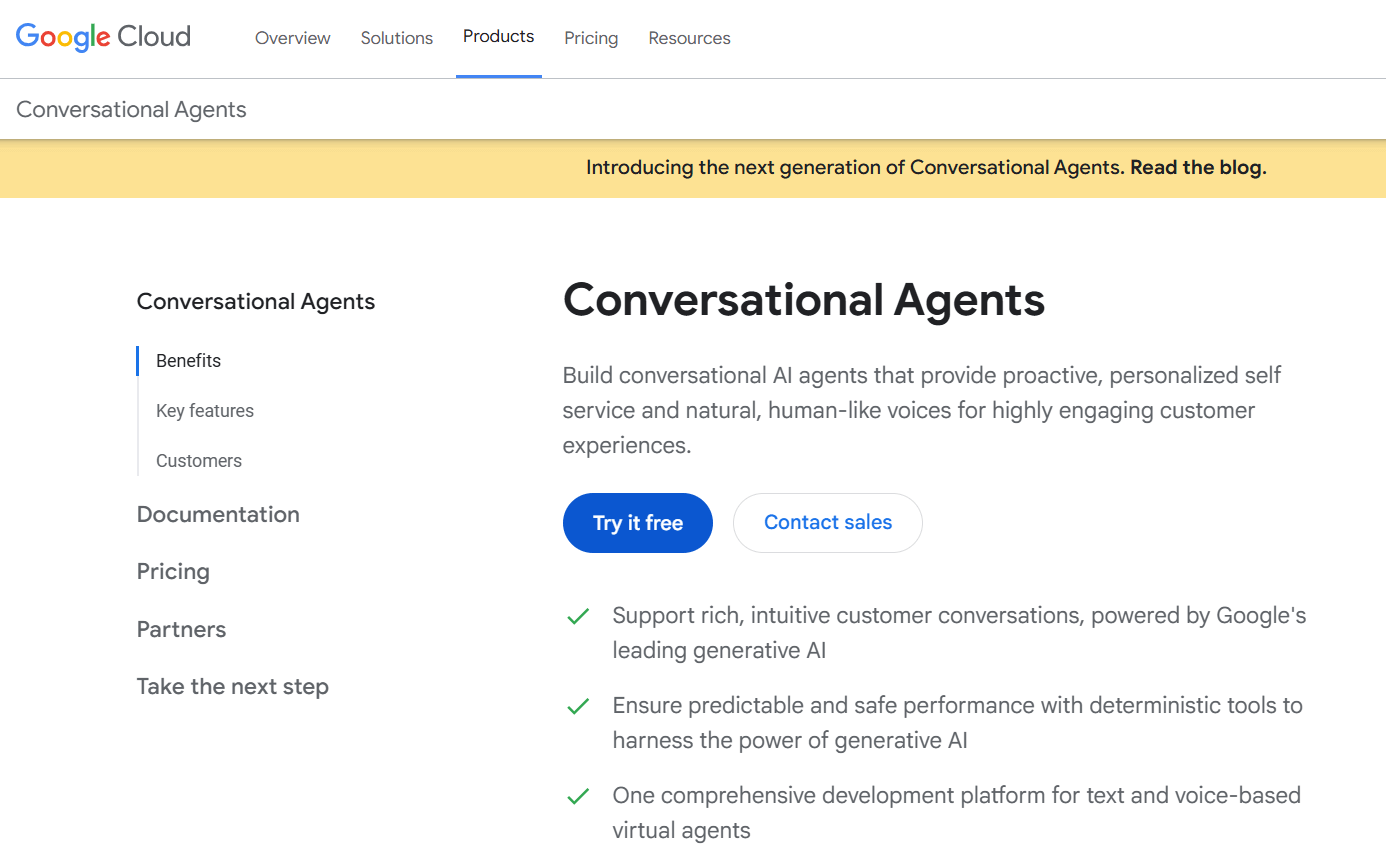Viewport: 1386px width, 850px height.
Task: Open the Overview menu item
Action: pyautogui.click(x=293, y=38)
